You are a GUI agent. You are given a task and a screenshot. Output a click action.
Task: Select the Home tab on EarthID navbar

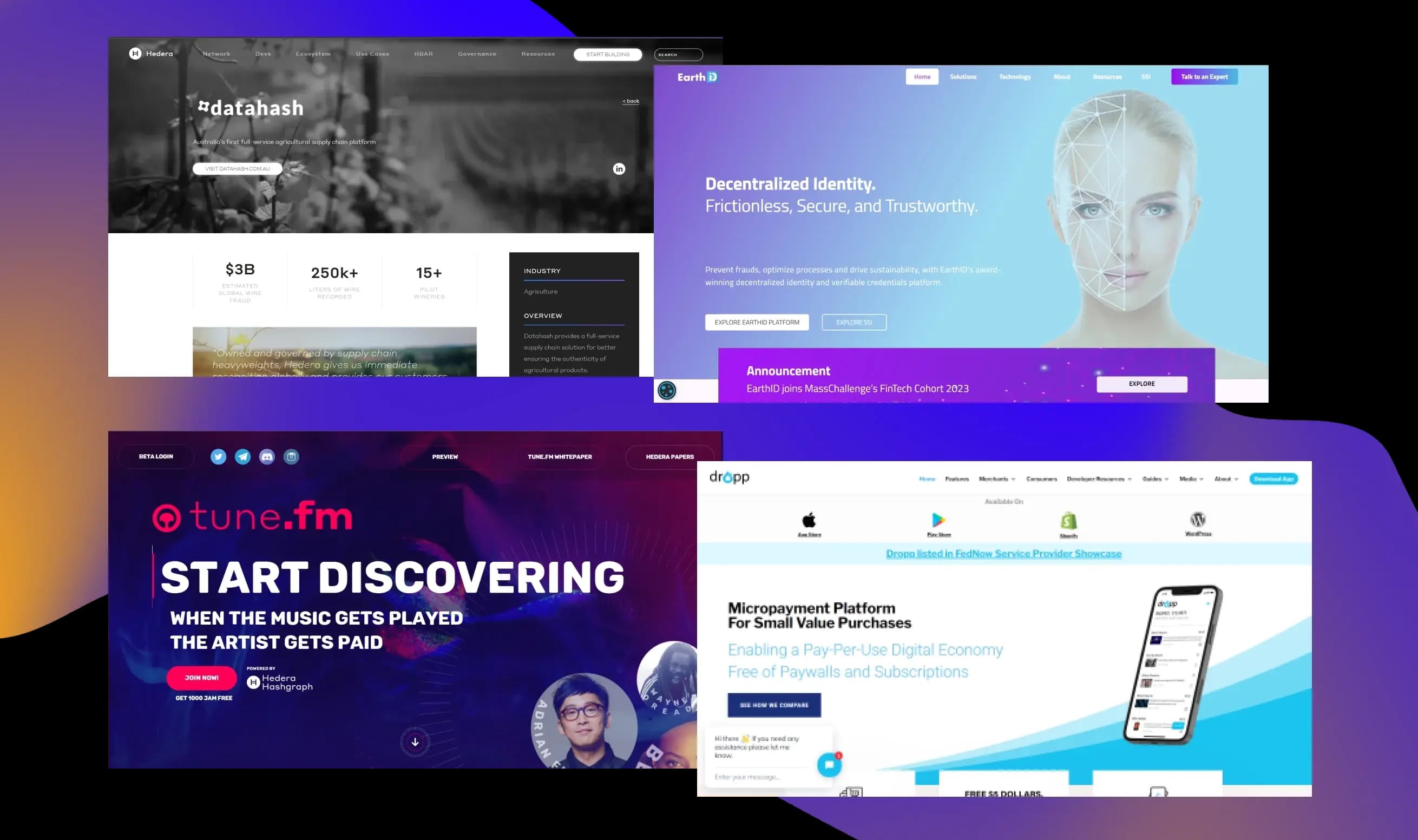(921, 77)
